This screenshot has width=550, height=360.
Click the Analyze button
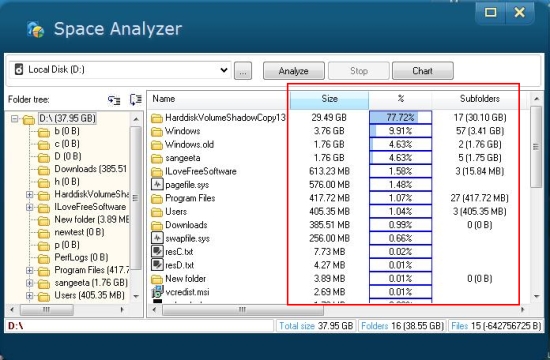click(294, 71)
